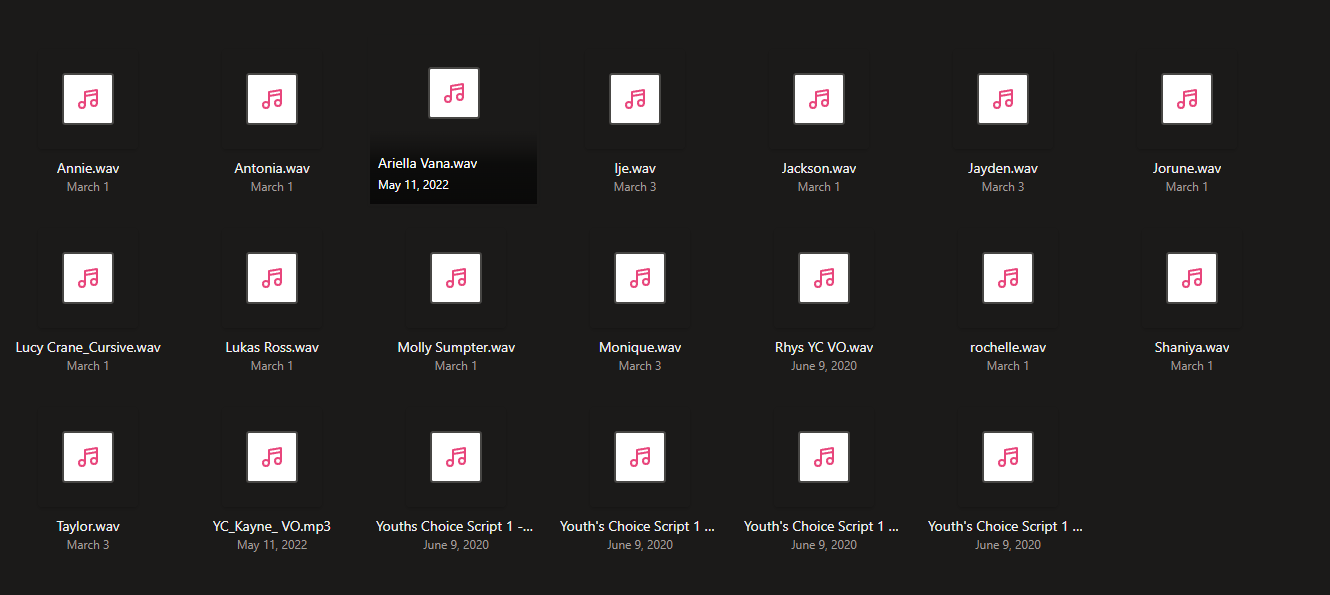Open the Annie.wav audio file icon

click(88, 99)
